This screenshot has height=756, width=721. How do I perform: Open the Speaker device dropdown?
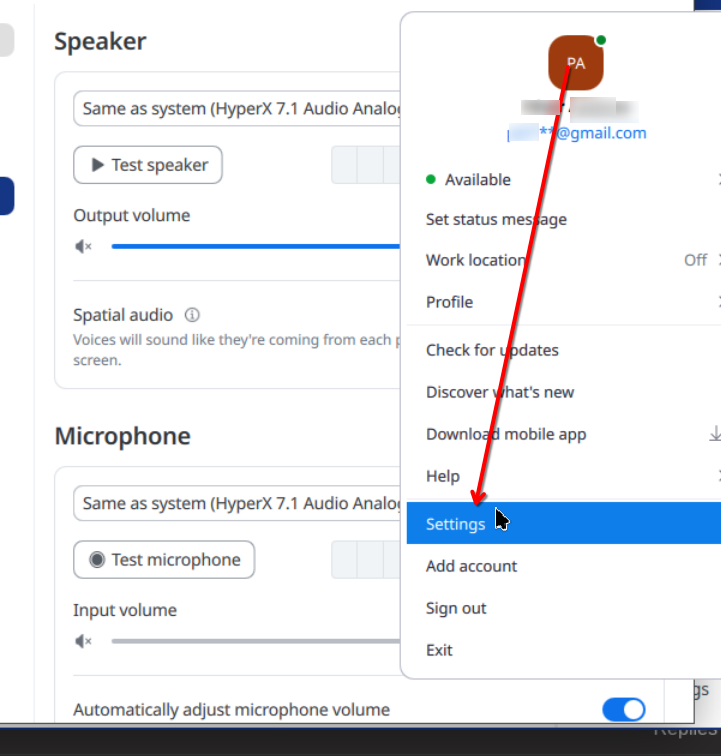click(x=238, y=108)
